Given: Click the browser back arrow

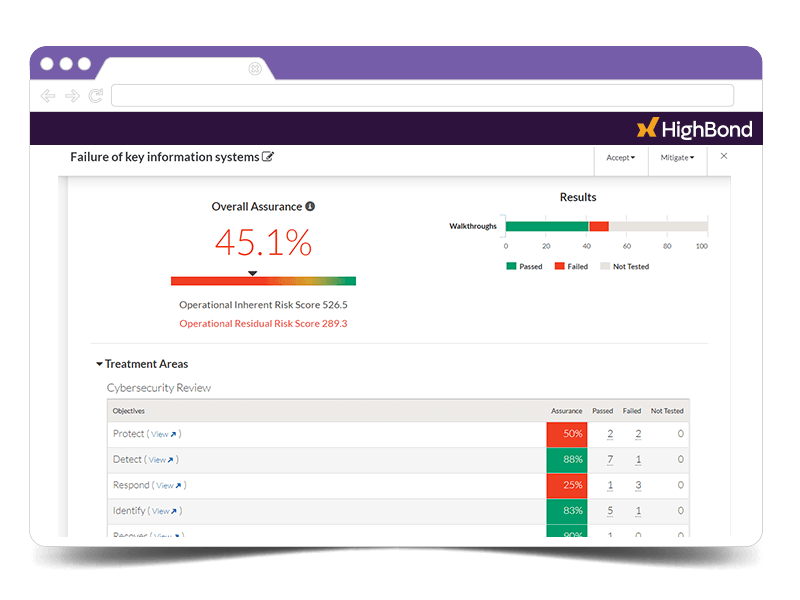Looking at the screenshot, I should (x=48, y=96).
